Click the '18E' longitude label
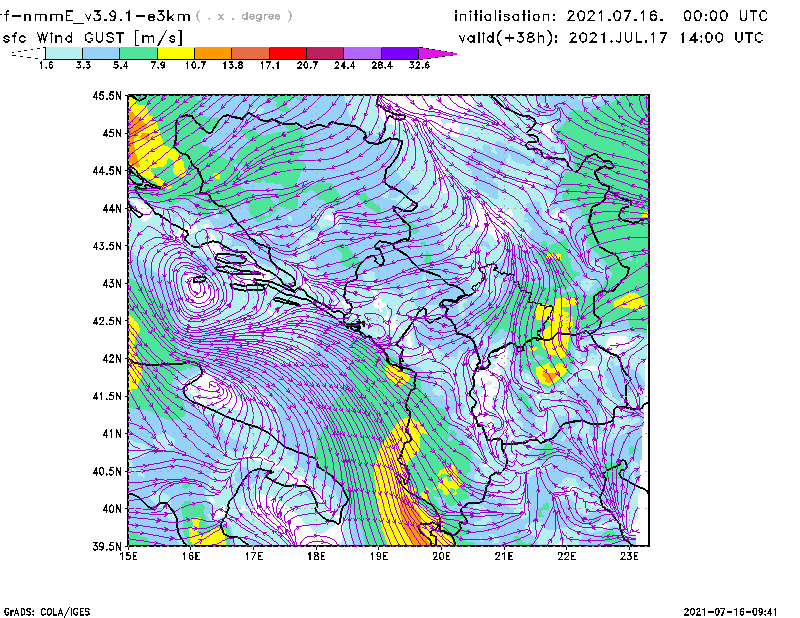Screen dimensions: 800x618 pos(316,556)
